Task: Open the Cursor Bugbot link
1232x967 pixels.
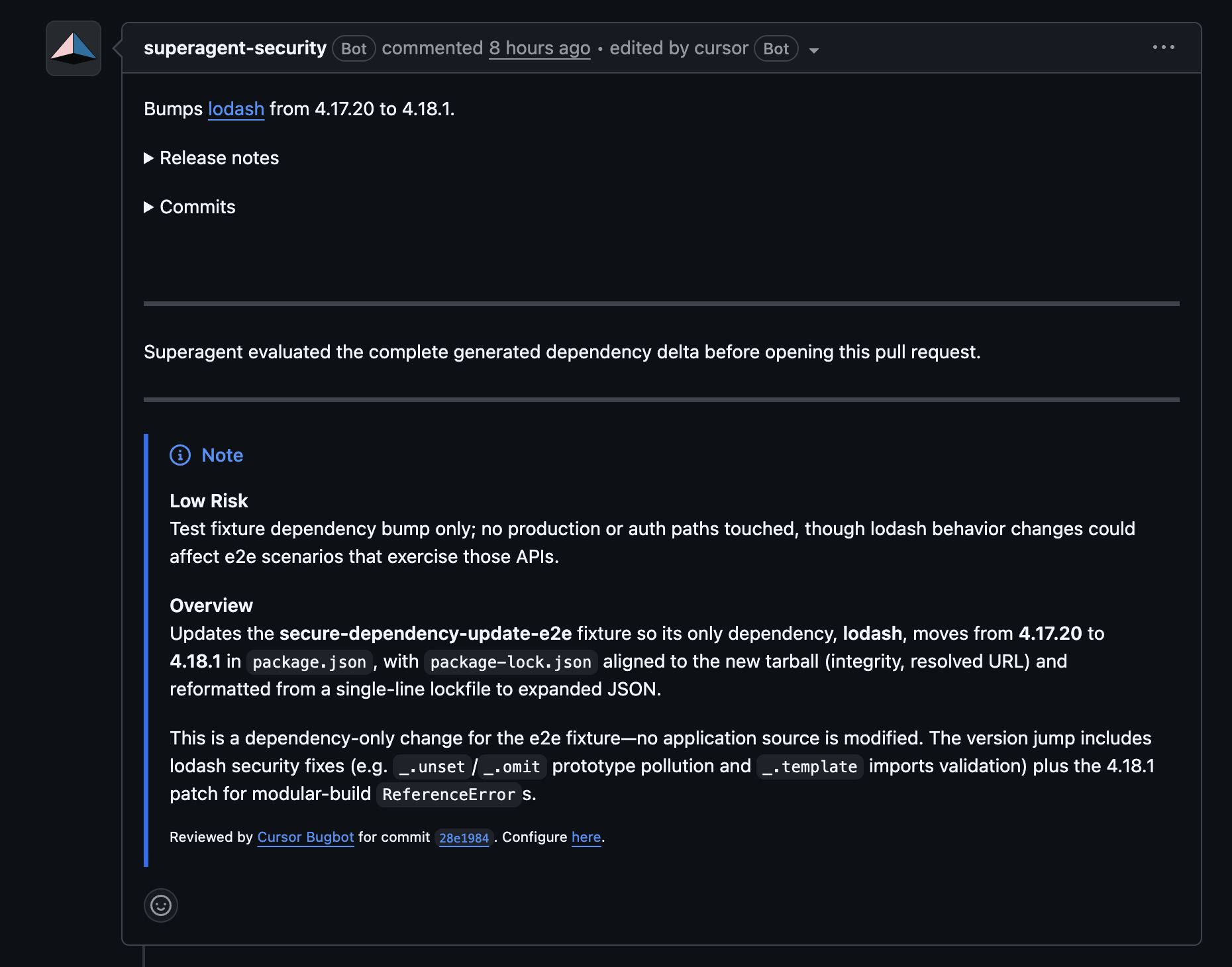Action: point(305,837)
